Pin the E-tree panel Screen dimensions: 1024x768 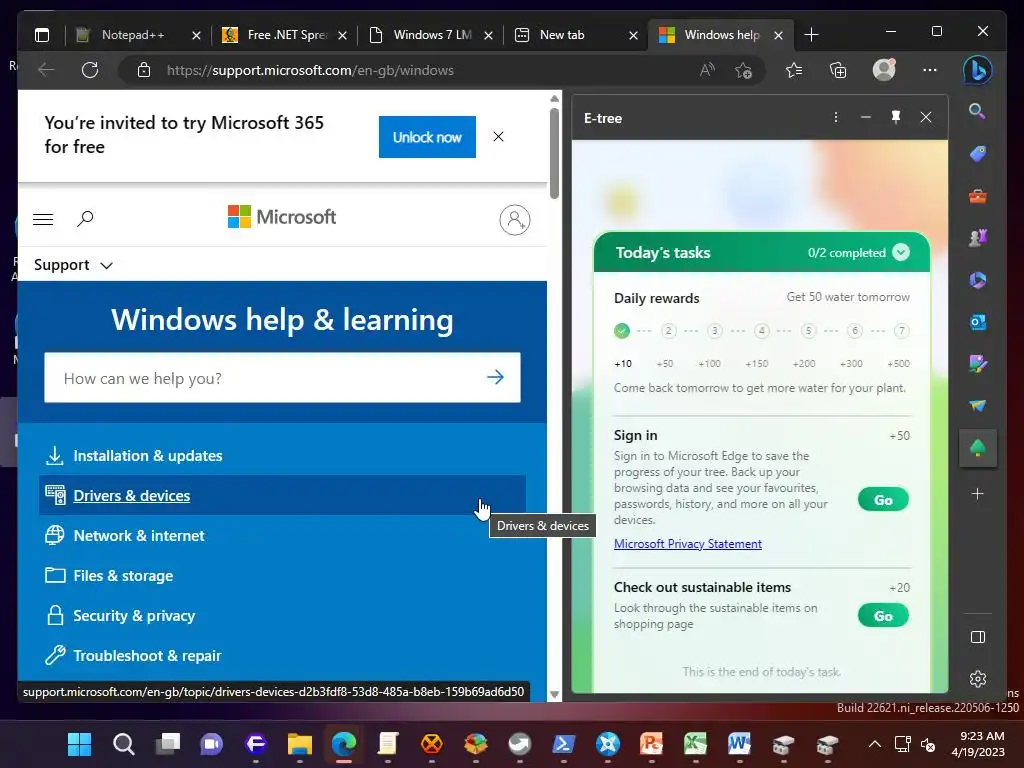pos(896,117)
